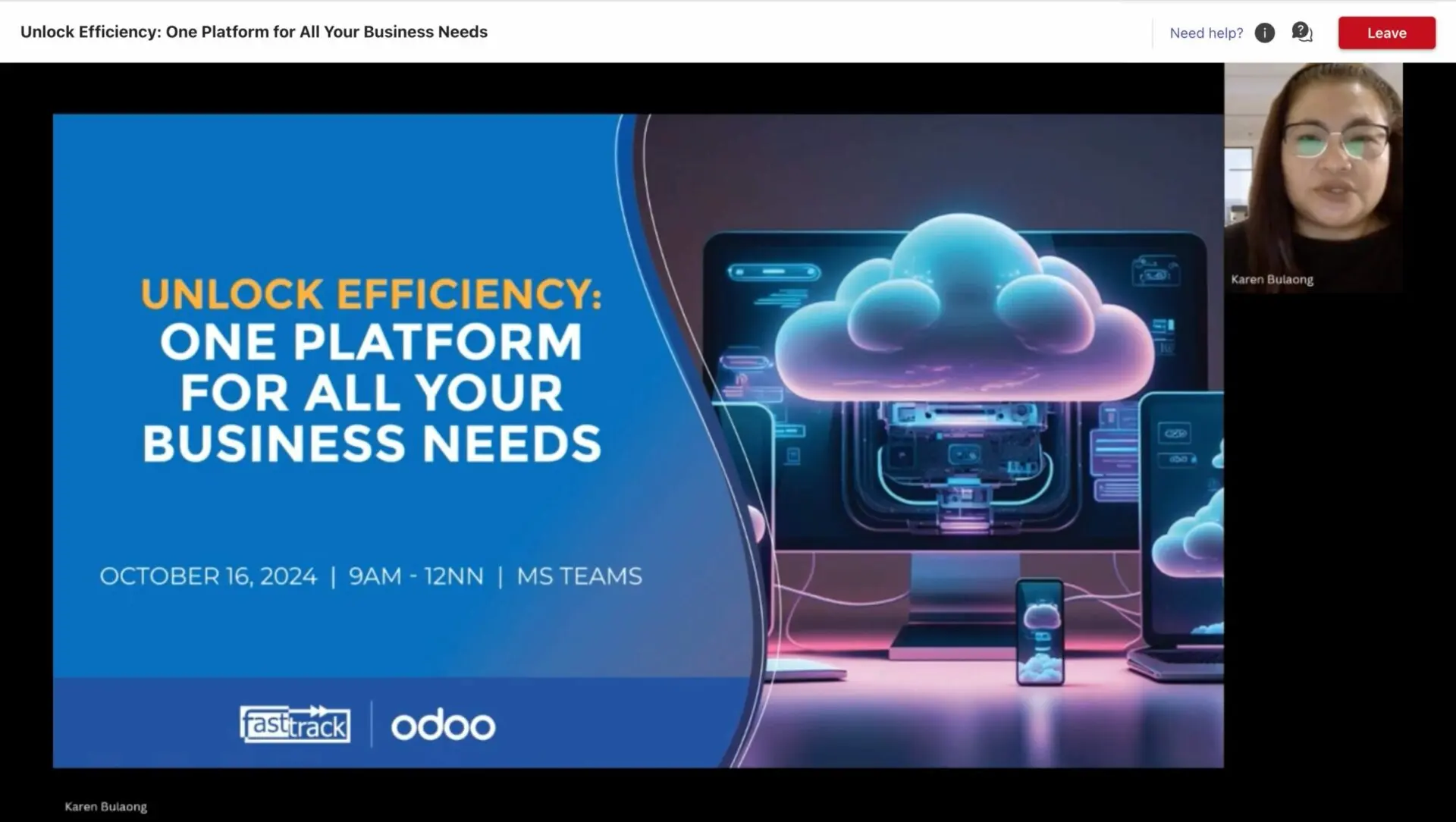Click the webinar title in the header
The width and height of the screenshot is (1456, 822).
[253, 32]
